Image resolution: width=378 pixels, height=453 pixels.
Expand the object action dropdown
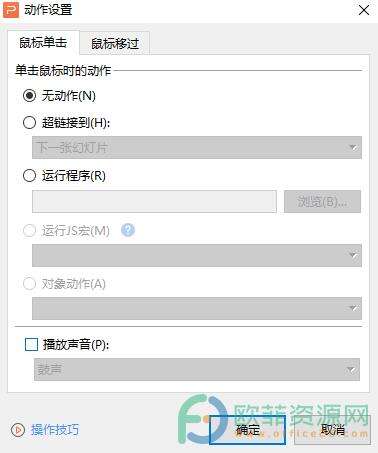pyautogui.click(x=197, y=308)
